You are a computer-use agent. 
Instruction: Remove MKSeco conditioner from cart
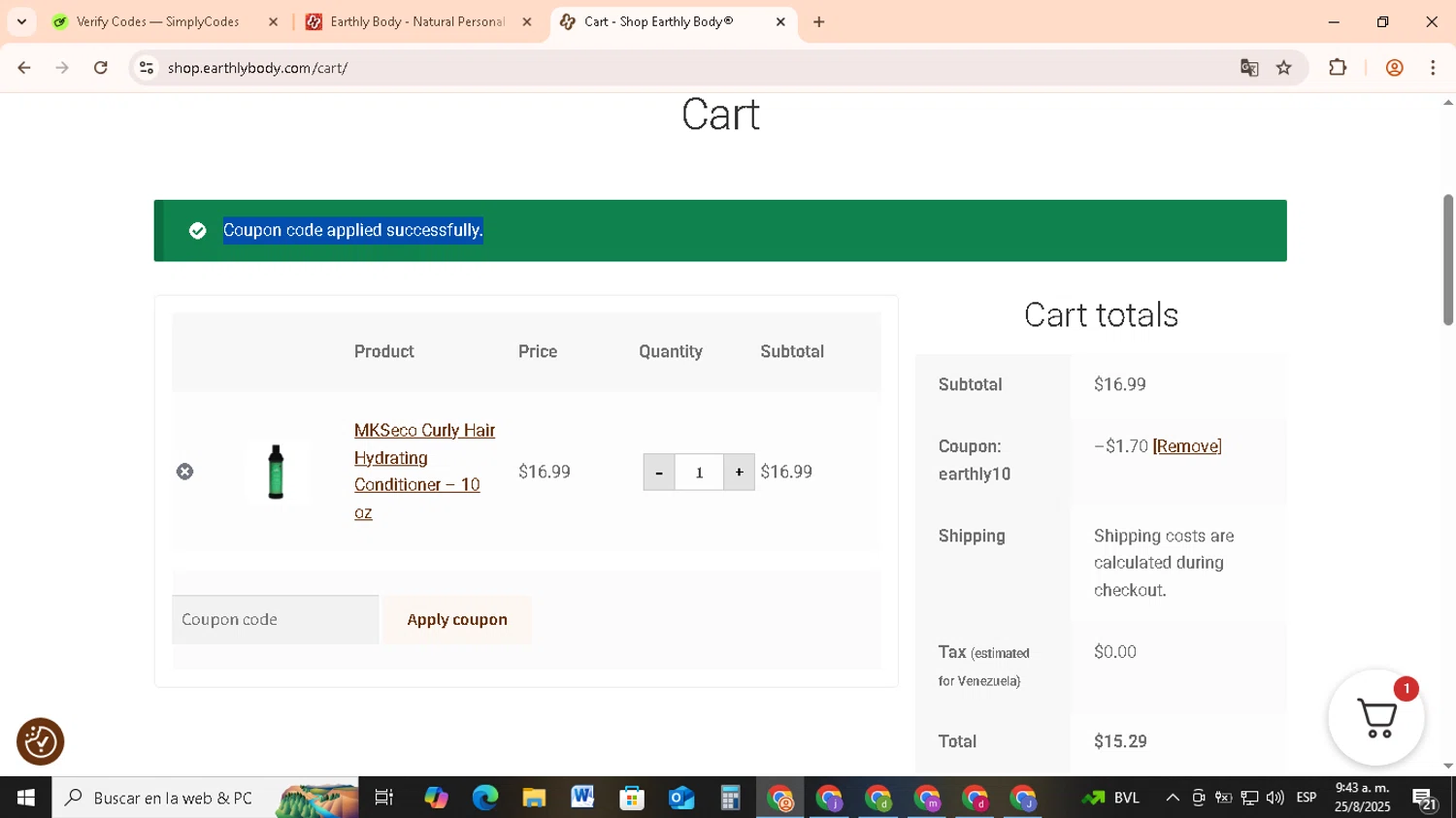pos(184,472)
